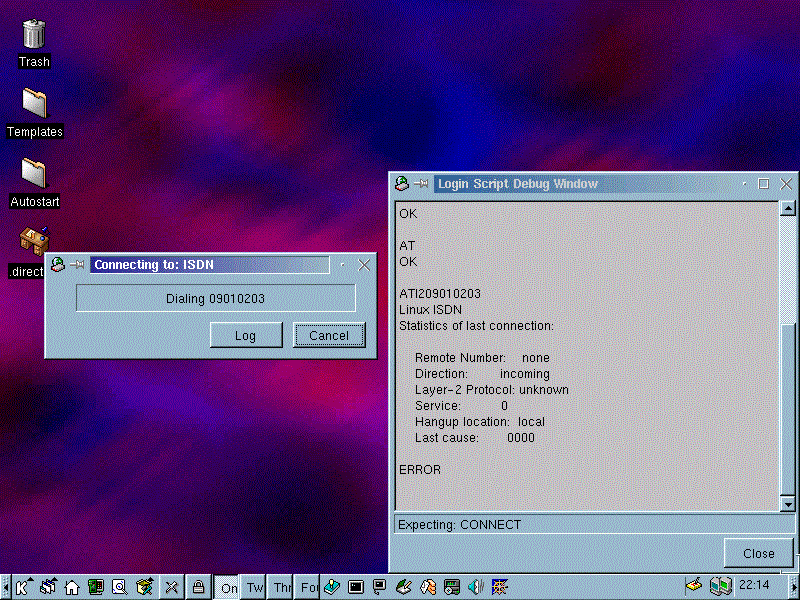Open window menu of Login Script Debug Window
The width and height of the screenshot is (800, 600).
point(401,184)
